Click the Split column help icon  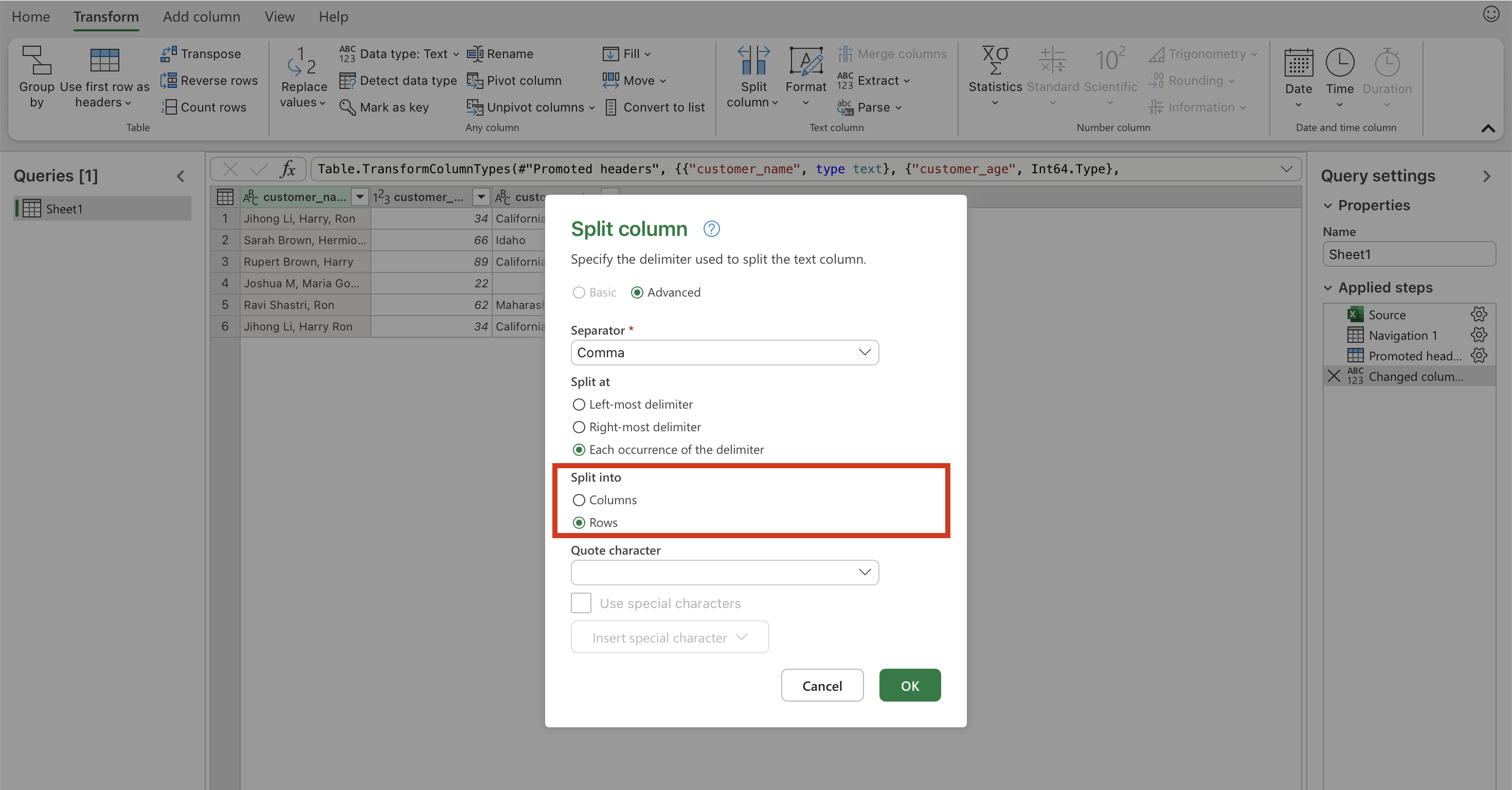(711, 229)
